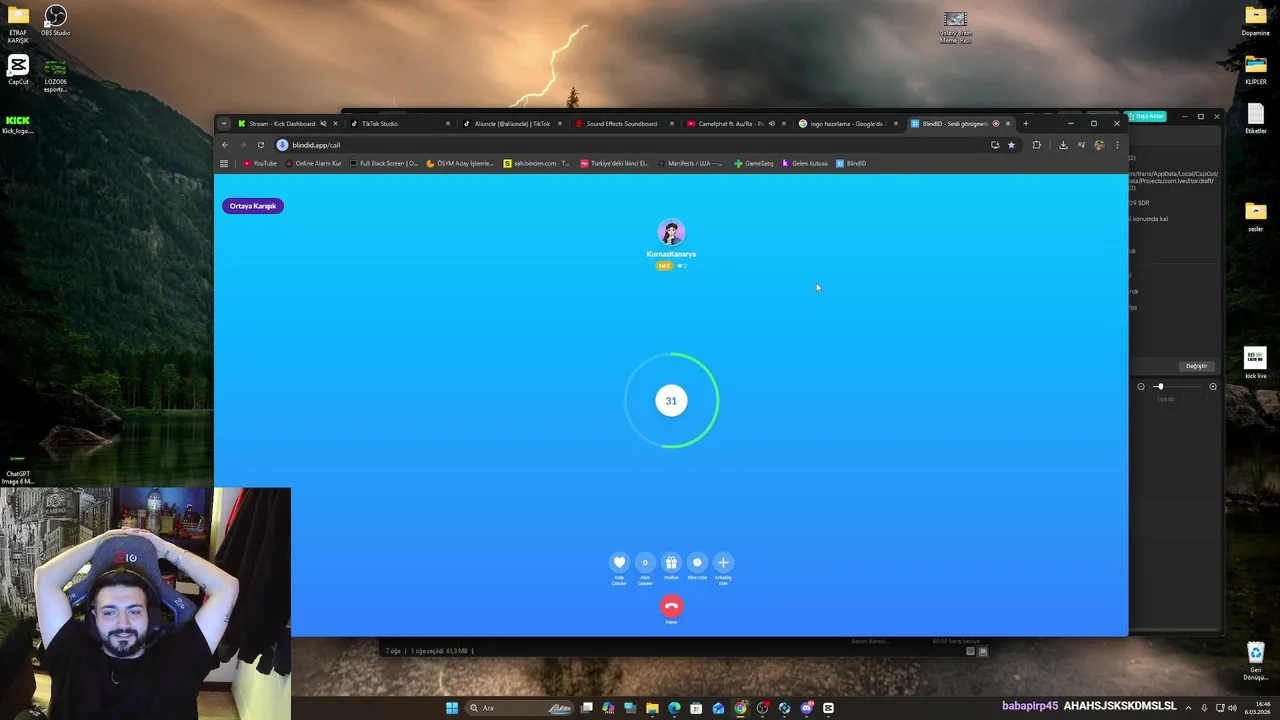Image resolution: width=1280 pixels, height=720 pixels.
Task: Open GameSatış bookmark
Action: 754,163
